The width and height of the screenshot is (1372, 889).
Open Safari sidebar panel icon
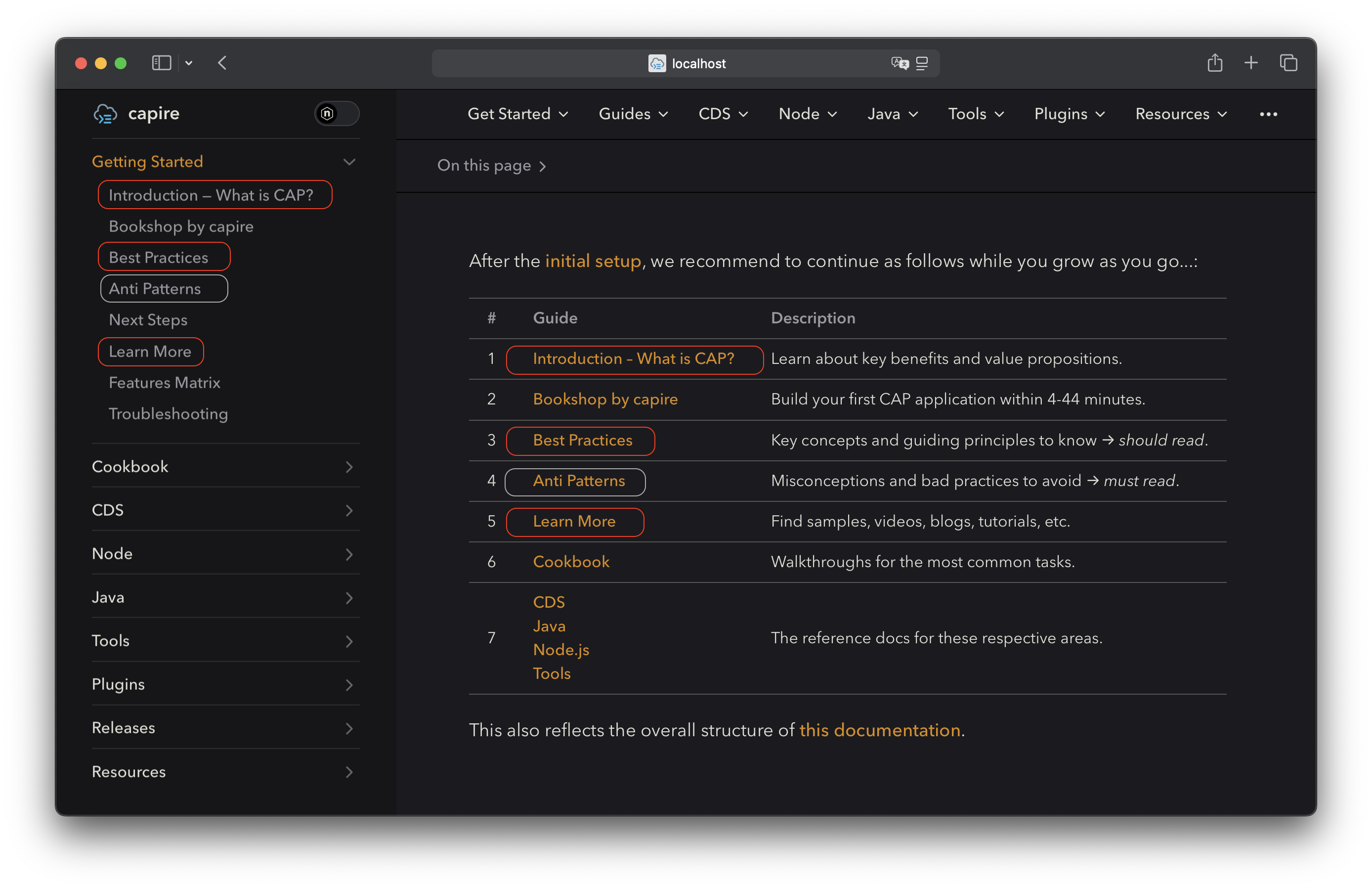[x=162, y=63]
